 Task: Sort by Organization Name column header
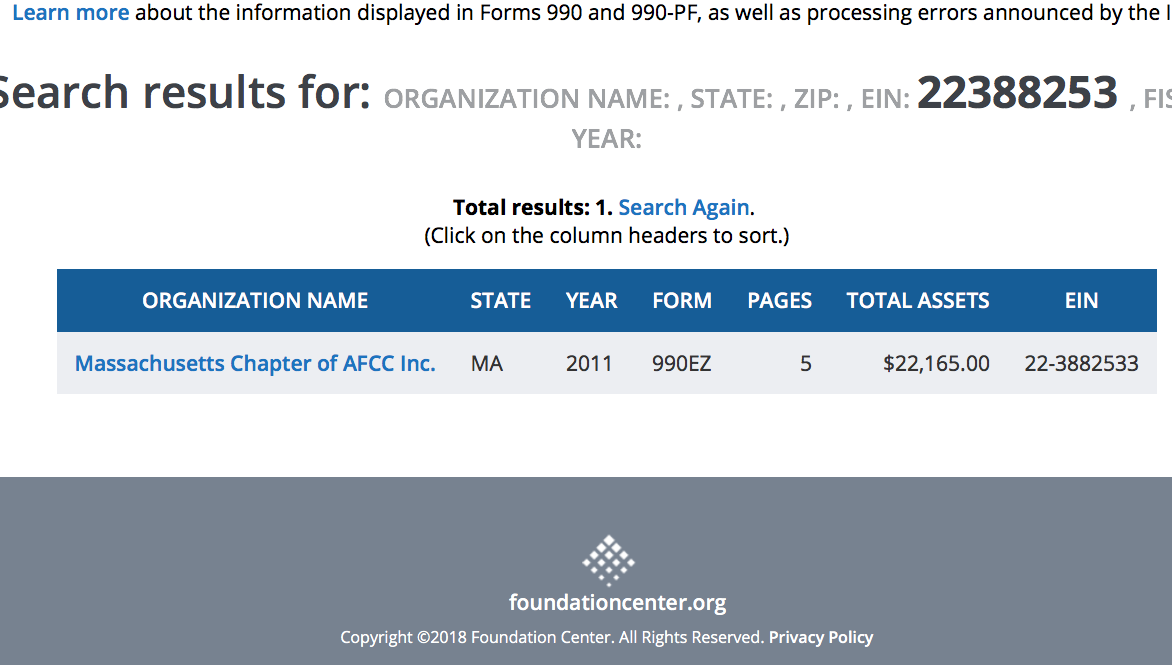[255, 301]
